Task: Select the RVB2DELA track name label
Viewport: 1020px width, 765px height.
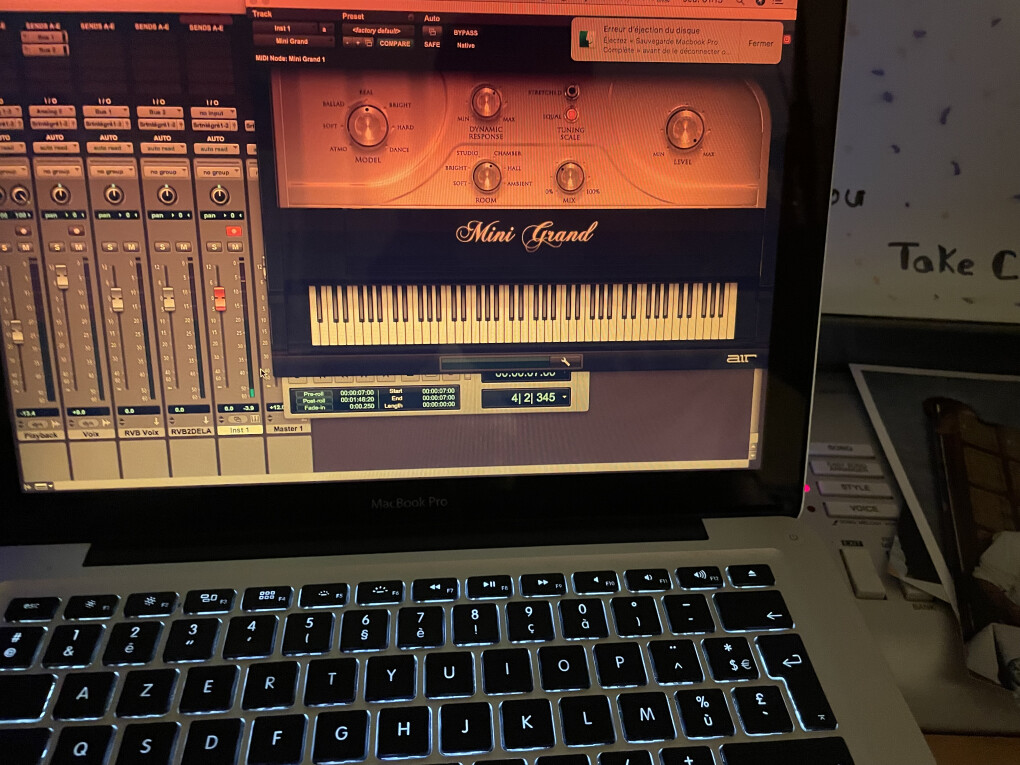Action: tap(191, 431)
